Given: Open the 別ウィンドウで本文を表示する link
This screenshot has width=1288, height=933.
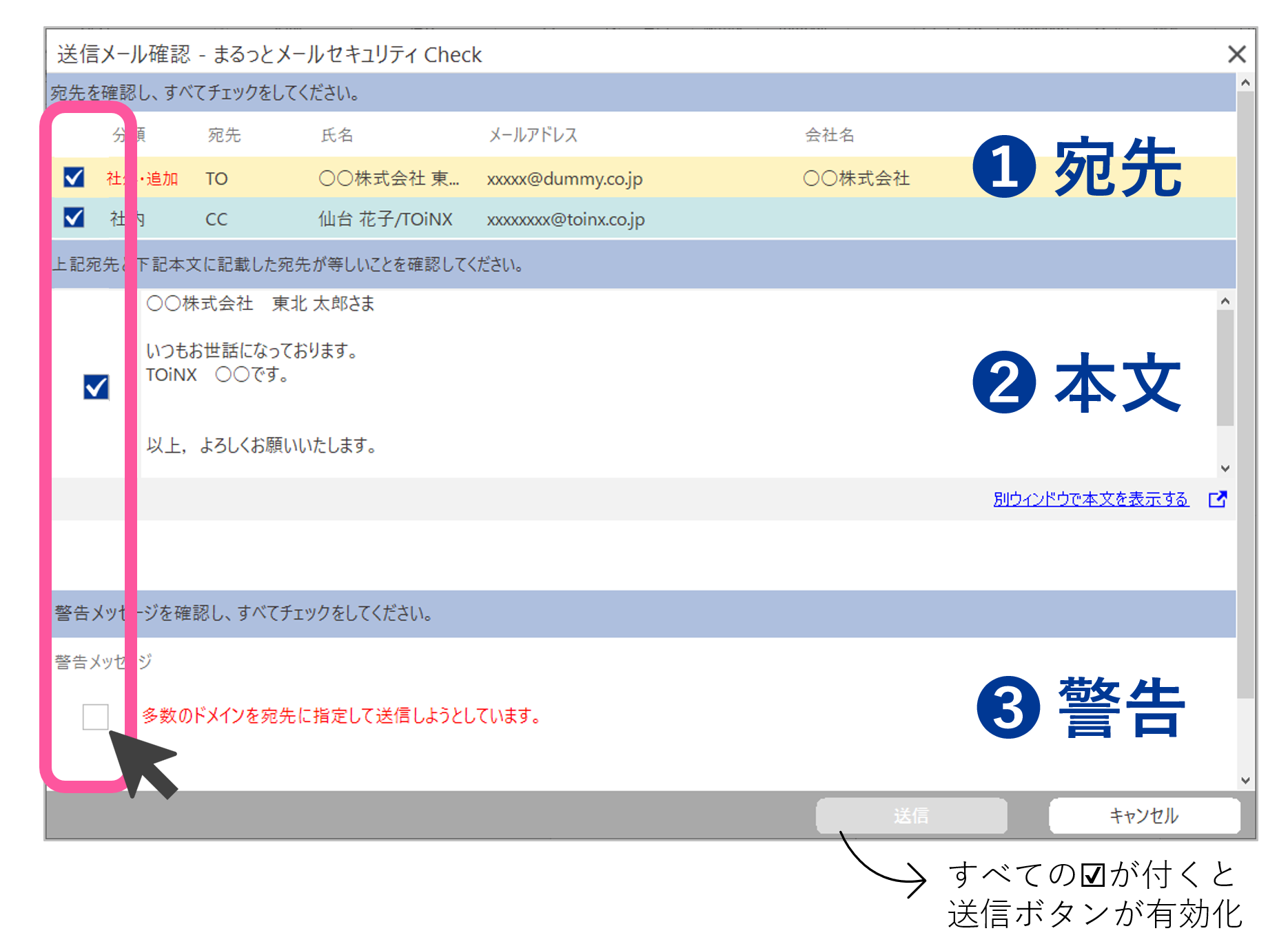Looking at the screenshot, I should pyautogui.click(x=1090, y=499).
